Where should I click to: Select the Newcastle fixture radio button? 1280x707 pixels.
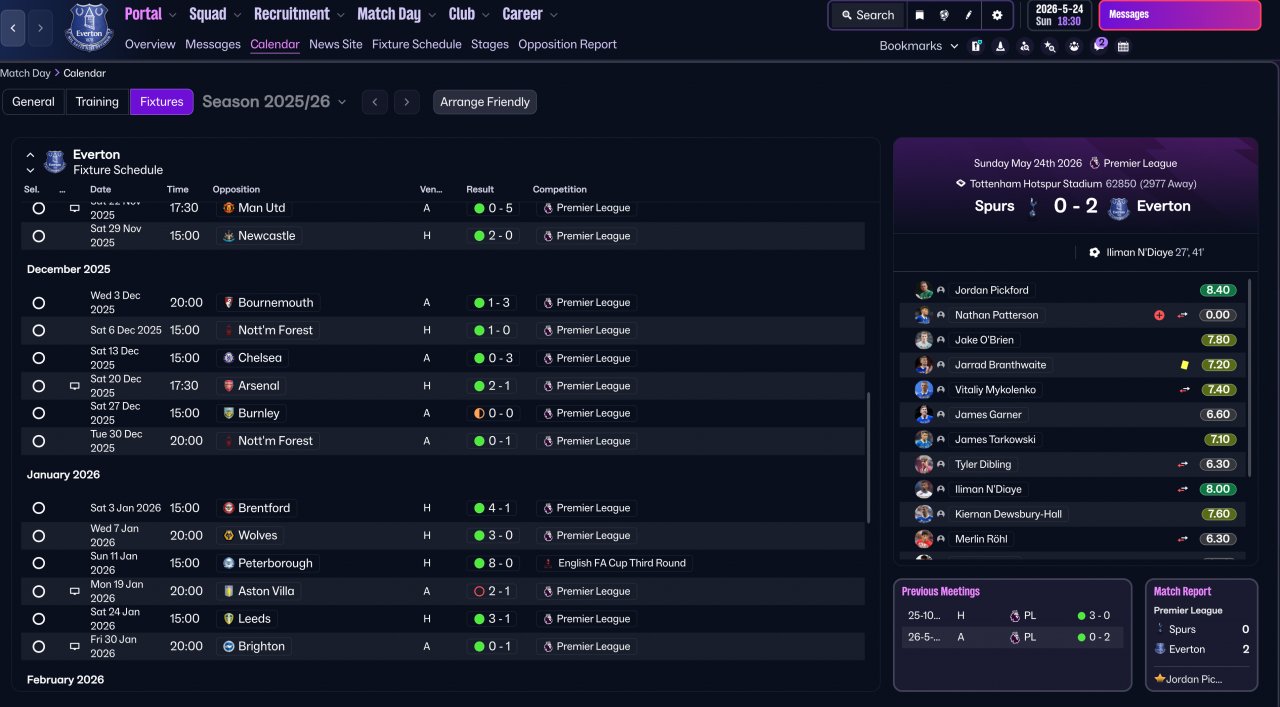(38, 236)
